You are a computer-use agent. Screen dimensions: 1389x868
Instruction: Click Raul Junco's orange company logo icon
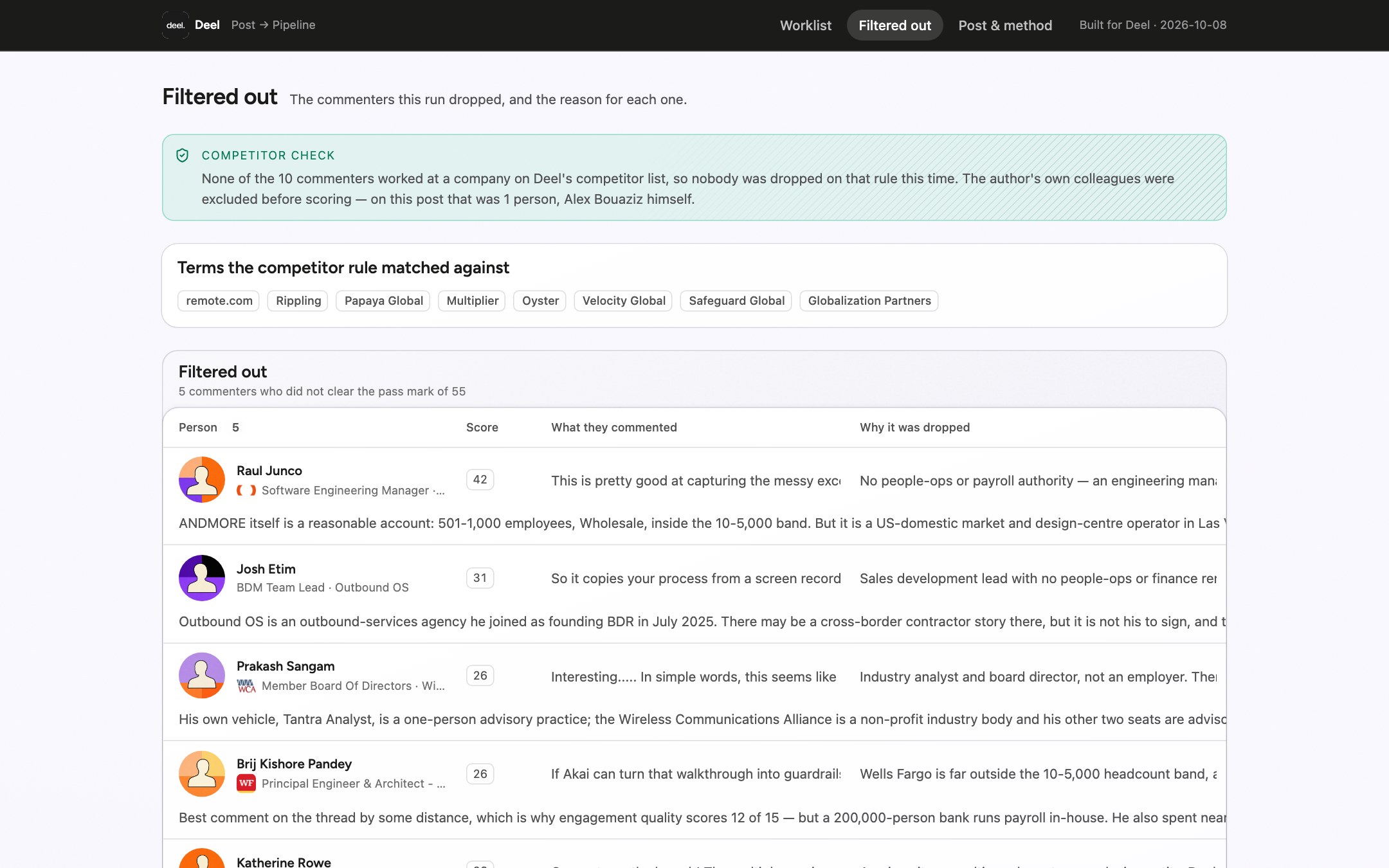pos(246,491)
